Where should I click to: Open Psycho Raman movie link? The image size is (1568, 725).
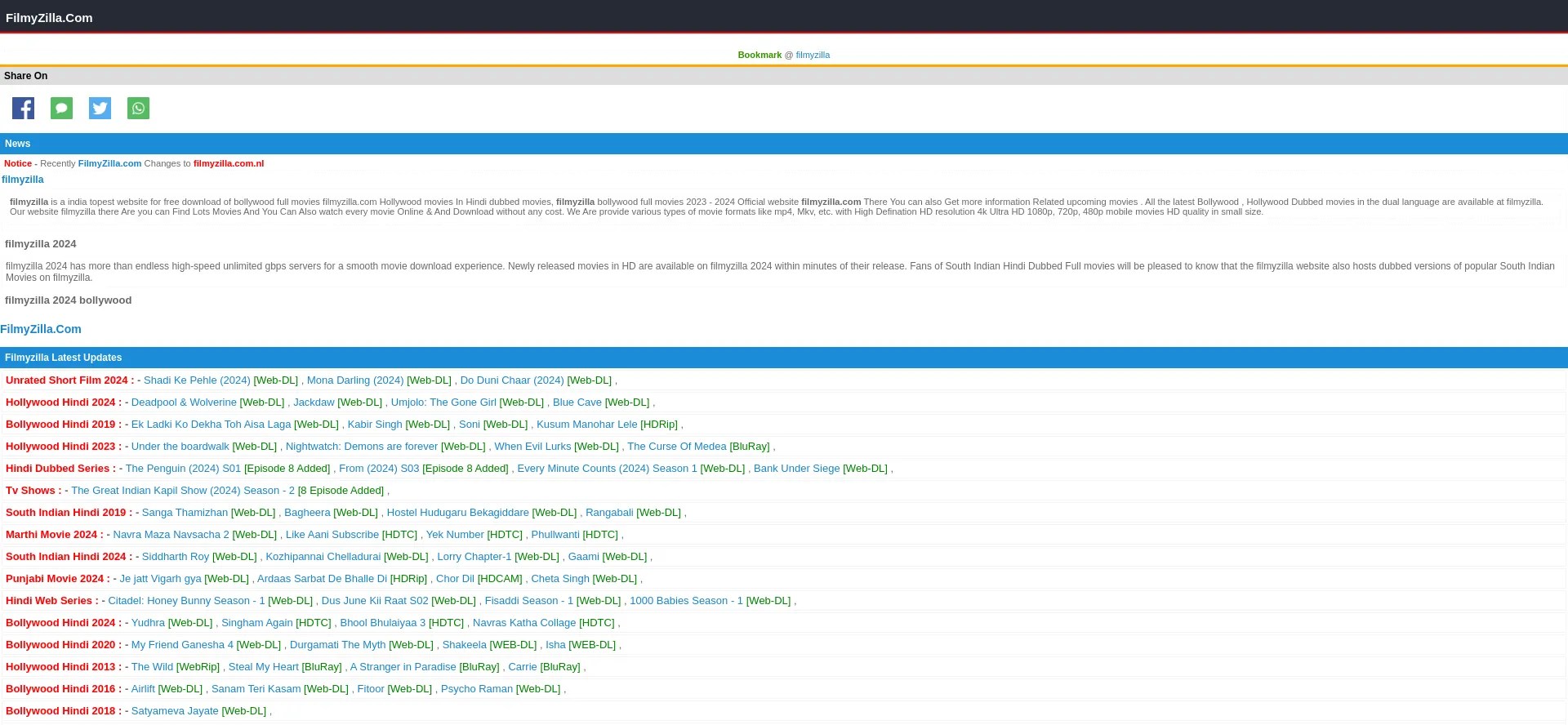(x=477, y=689)
